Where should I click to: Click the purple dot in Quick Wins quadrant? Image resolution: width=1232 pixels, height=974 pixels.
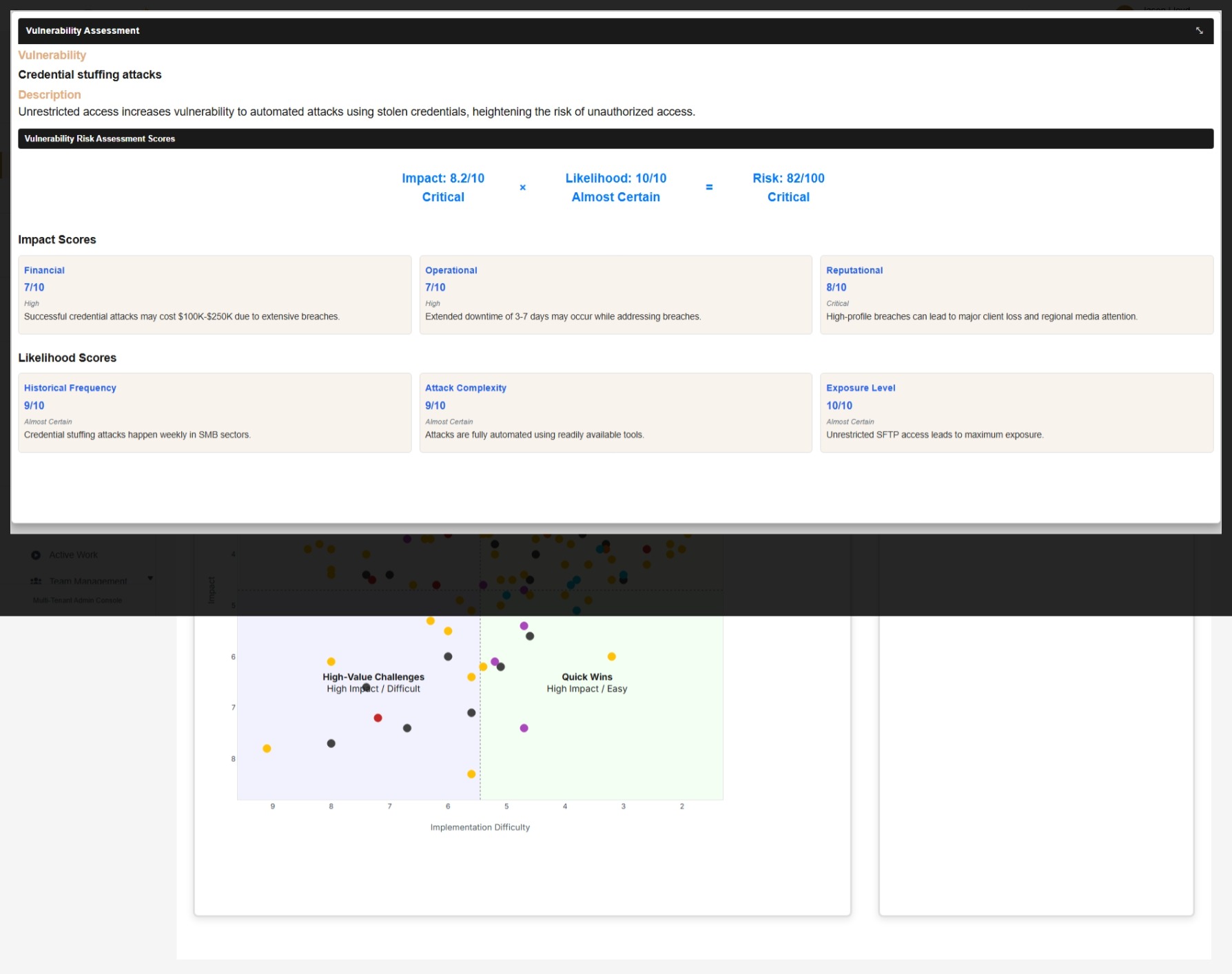coord(524,727)
